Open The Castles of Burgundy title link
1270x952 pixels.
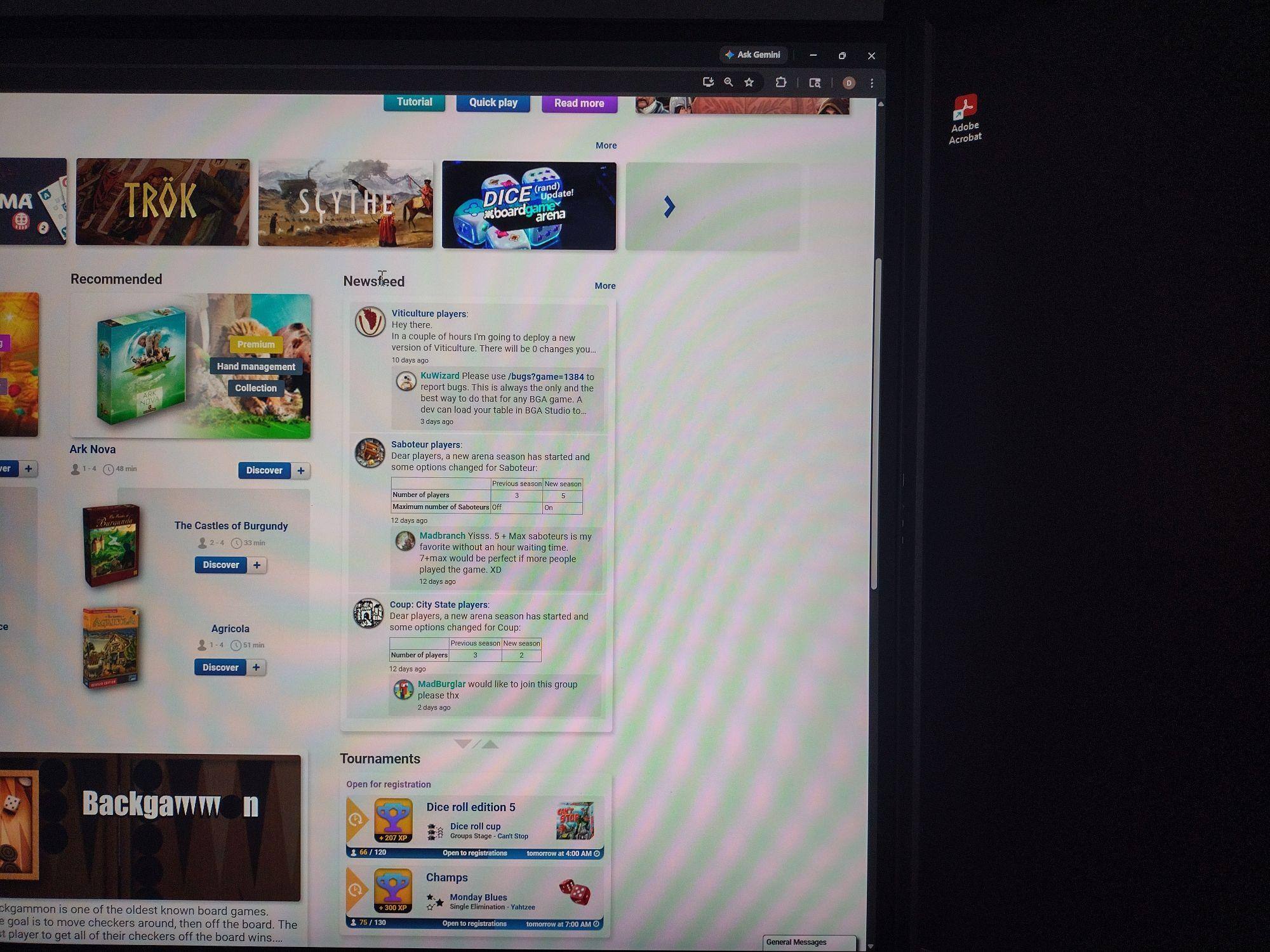[231, 526]
